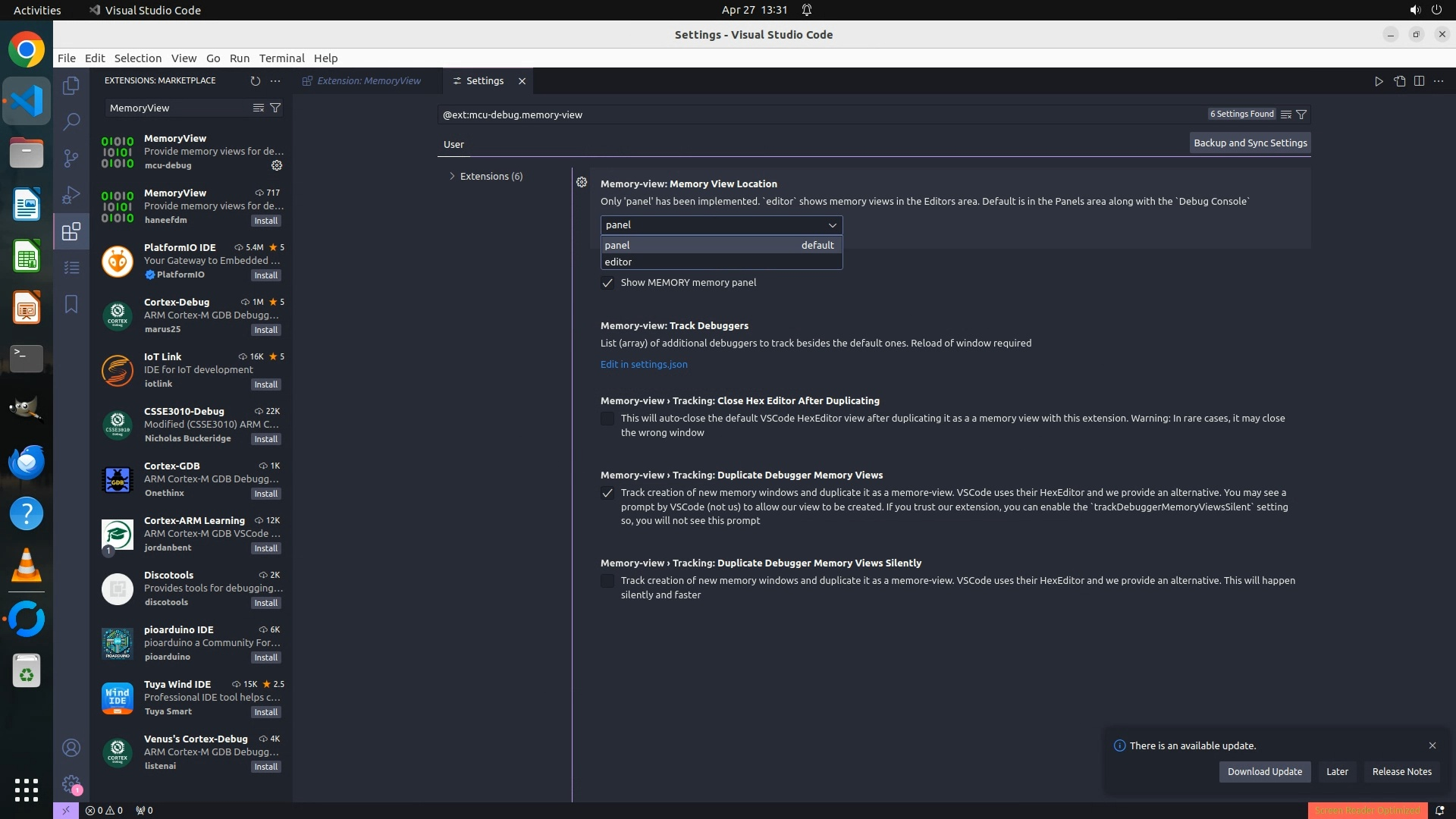
Task: Click Edit in settings.json link
Action: [x=644, y=365]
